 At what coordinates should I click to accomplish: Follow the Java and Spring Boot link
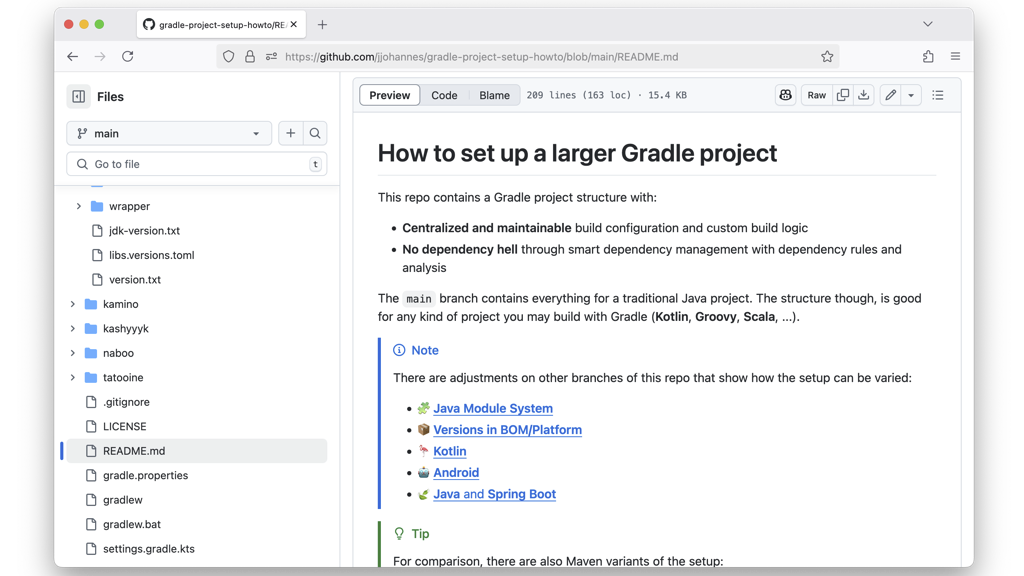pos(494,494)
